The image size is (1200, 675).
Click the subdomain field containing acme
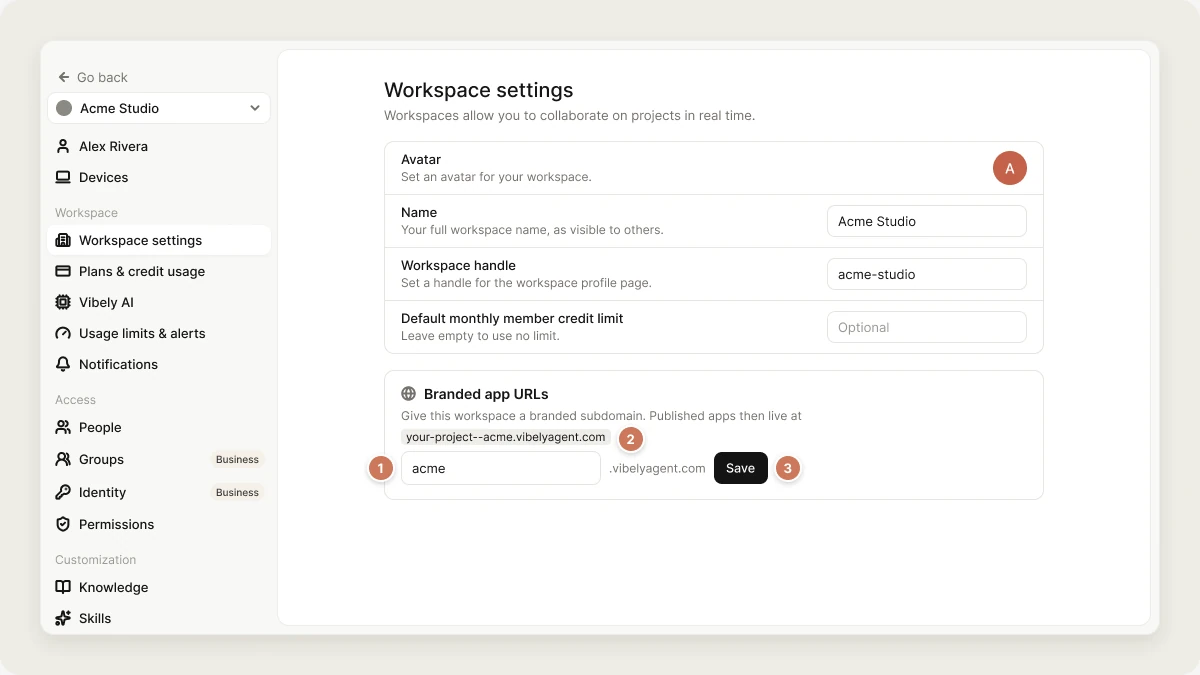[501, 468]
